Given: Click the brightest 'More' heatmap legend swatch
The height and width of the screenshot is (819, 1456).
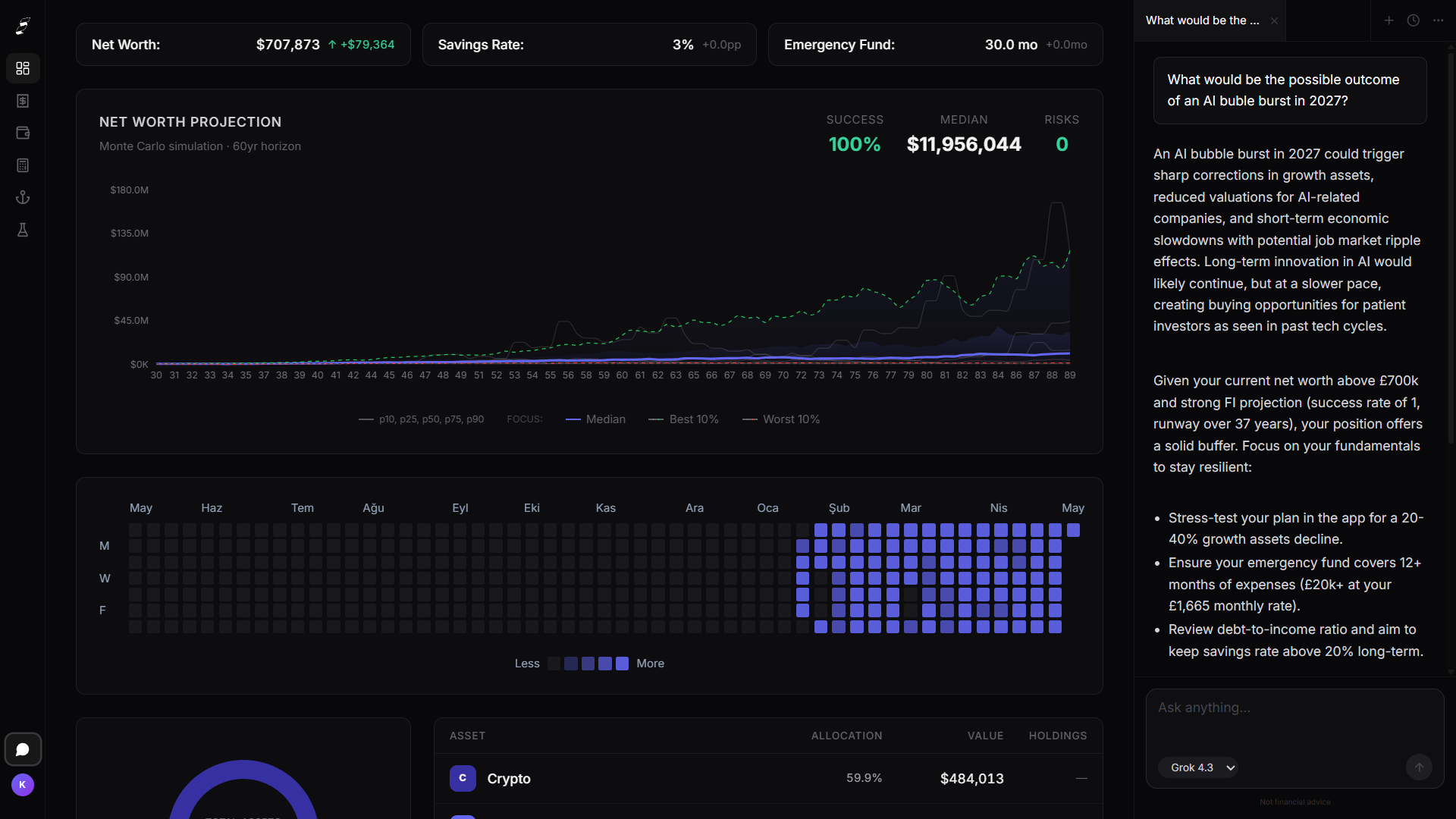Looking at the screenshot, I should [x=623, y=664].
